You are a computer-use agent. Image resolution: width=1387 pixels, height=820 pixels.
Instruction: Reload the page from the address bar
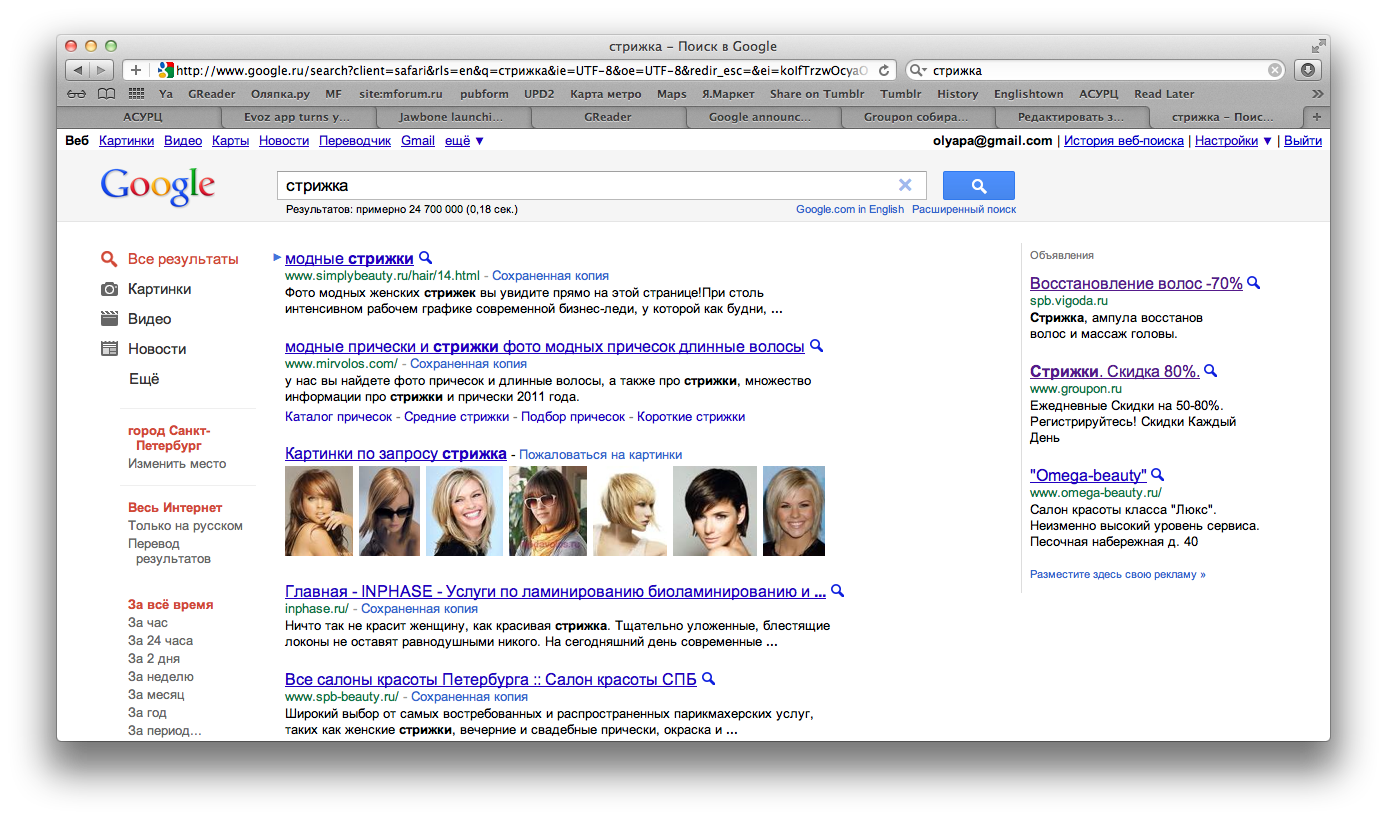(x=882, y=71)
